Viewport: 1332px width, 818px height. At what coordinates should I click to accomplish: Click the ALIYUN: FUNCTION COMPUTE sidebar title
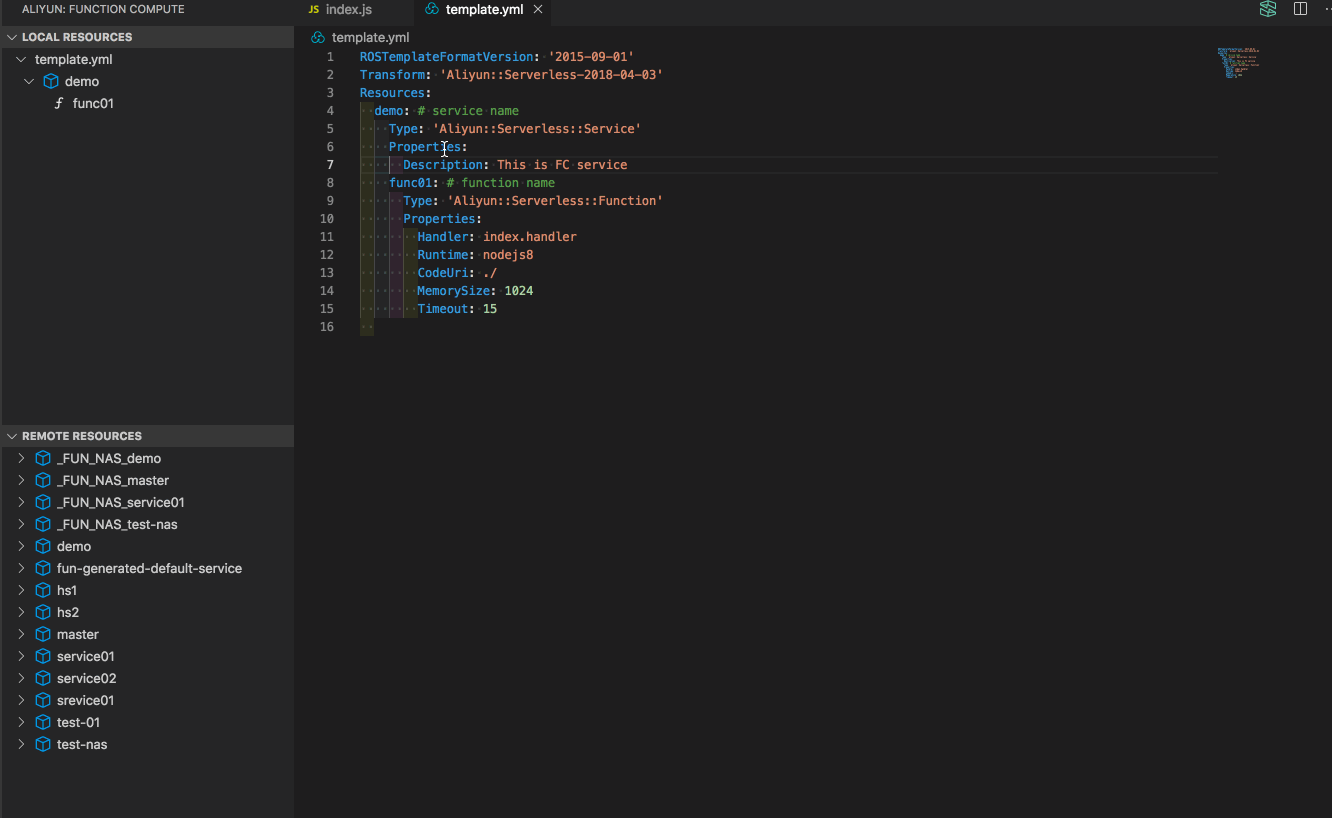point(103,9)
